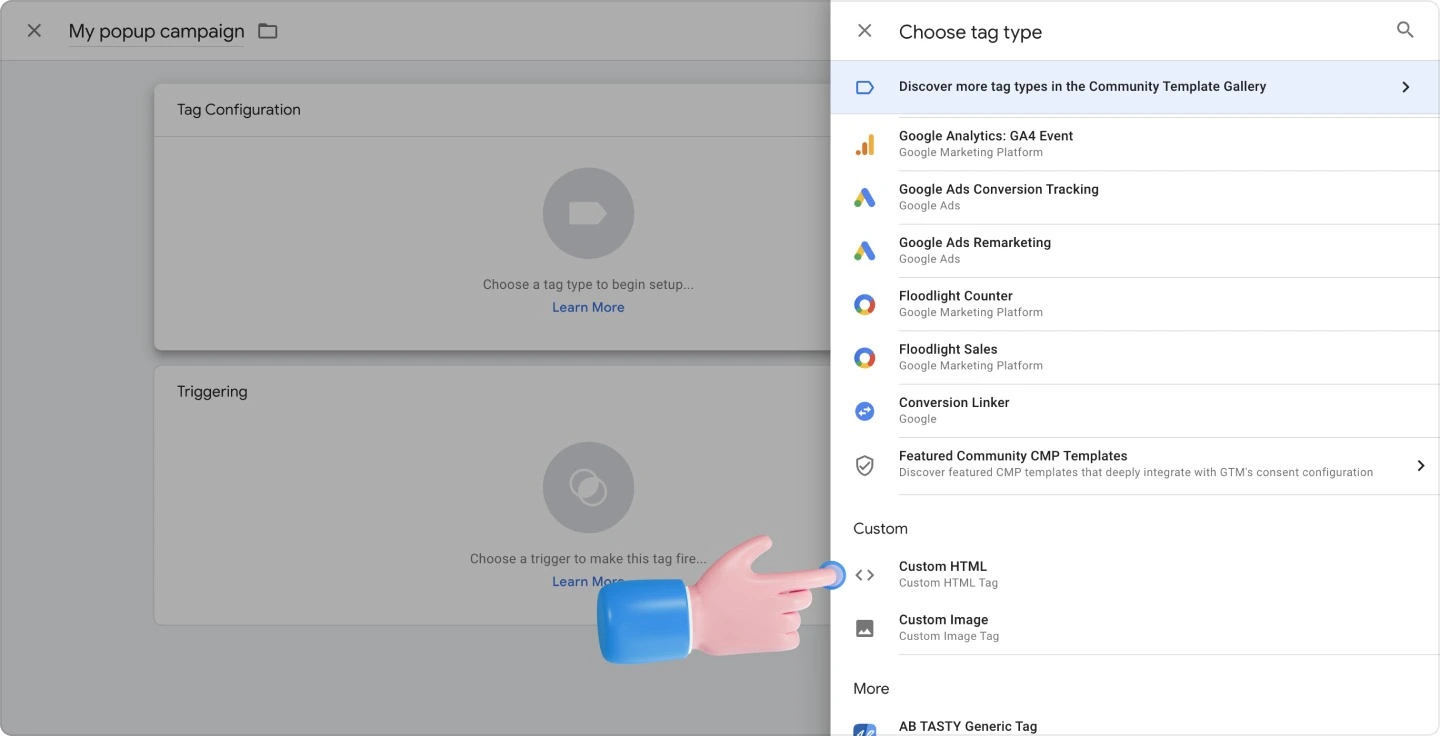The width and height of the screenshot is (1440, 736).
Task: Click the shield icon for CMP Templates
Action: pyautogui.click(x=865, y=465)
